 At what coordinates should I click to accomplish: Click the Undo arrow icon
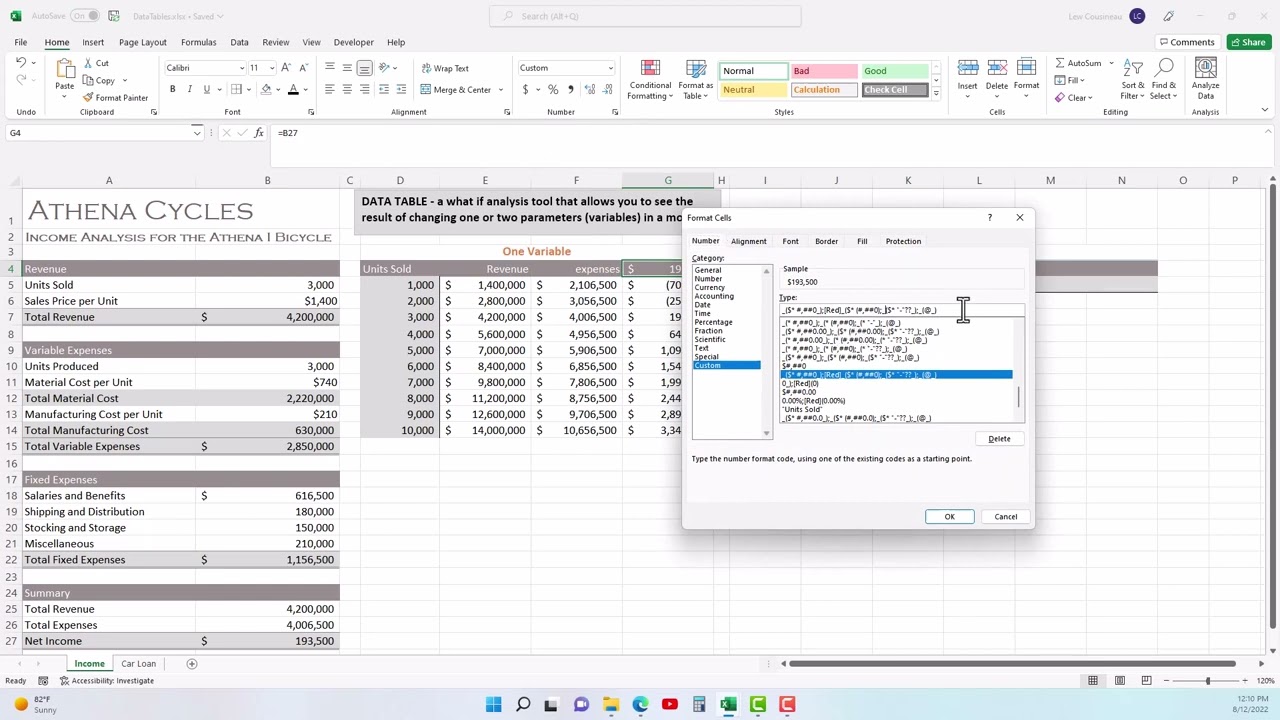pyautogui.click(x=21, y=63)
